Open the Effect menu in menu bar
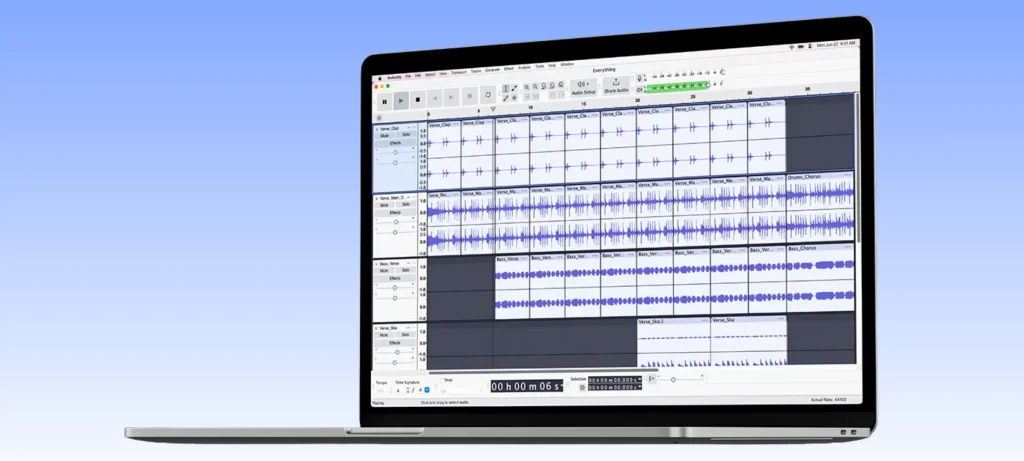 click(508, 67)
